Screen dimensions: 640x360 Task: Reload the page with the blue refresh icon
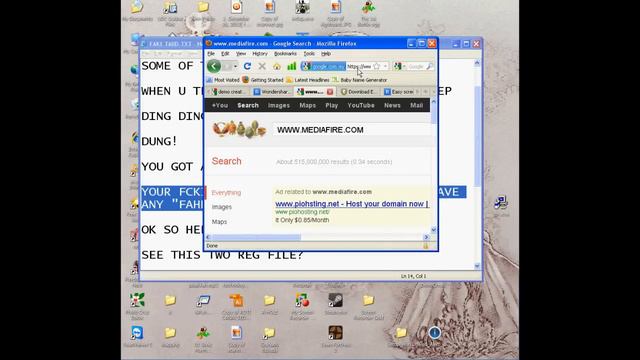247,66
